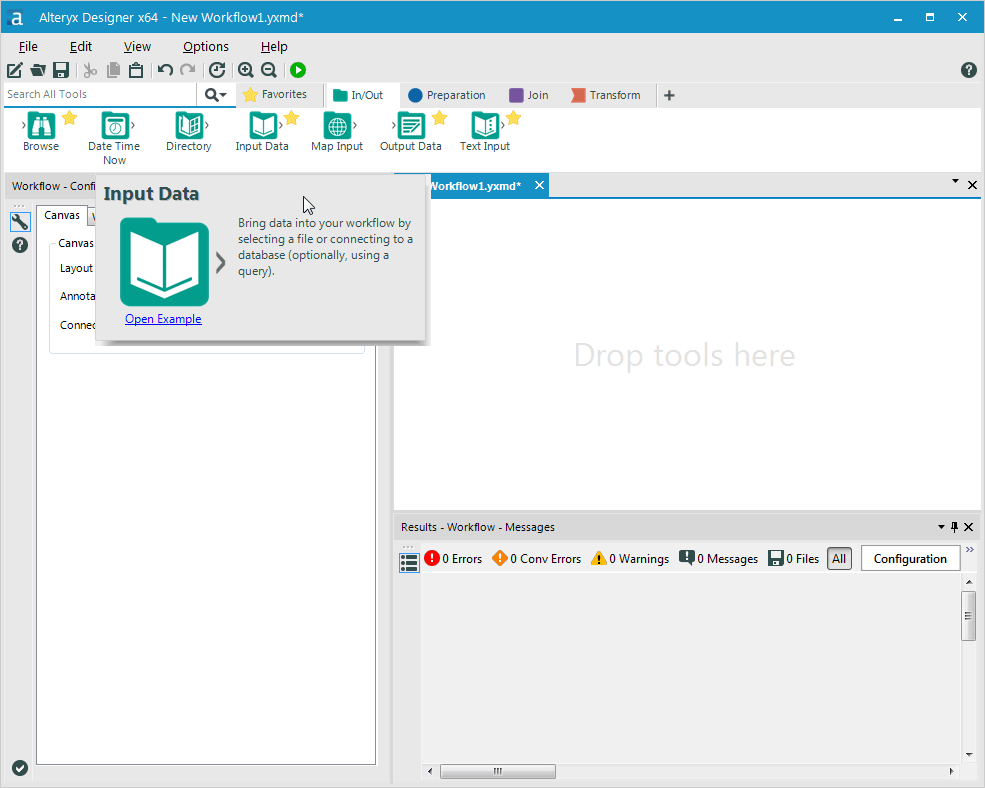
Task: Switch to the Join tool category
Action: point(528,95)
